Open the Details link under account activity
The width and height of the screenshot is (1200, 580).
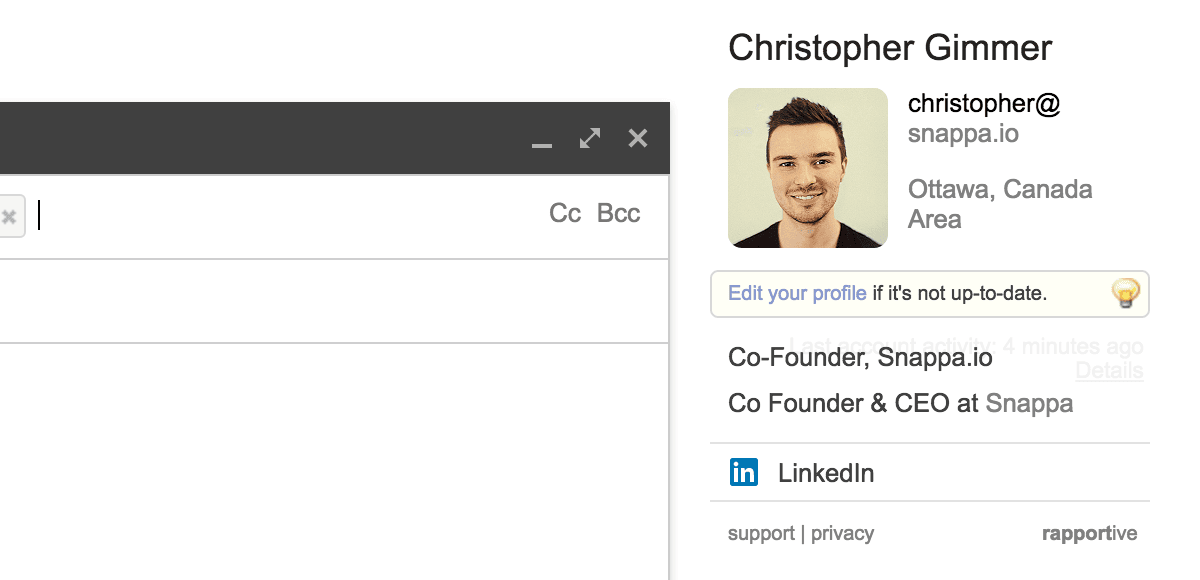pos(1109,371)
